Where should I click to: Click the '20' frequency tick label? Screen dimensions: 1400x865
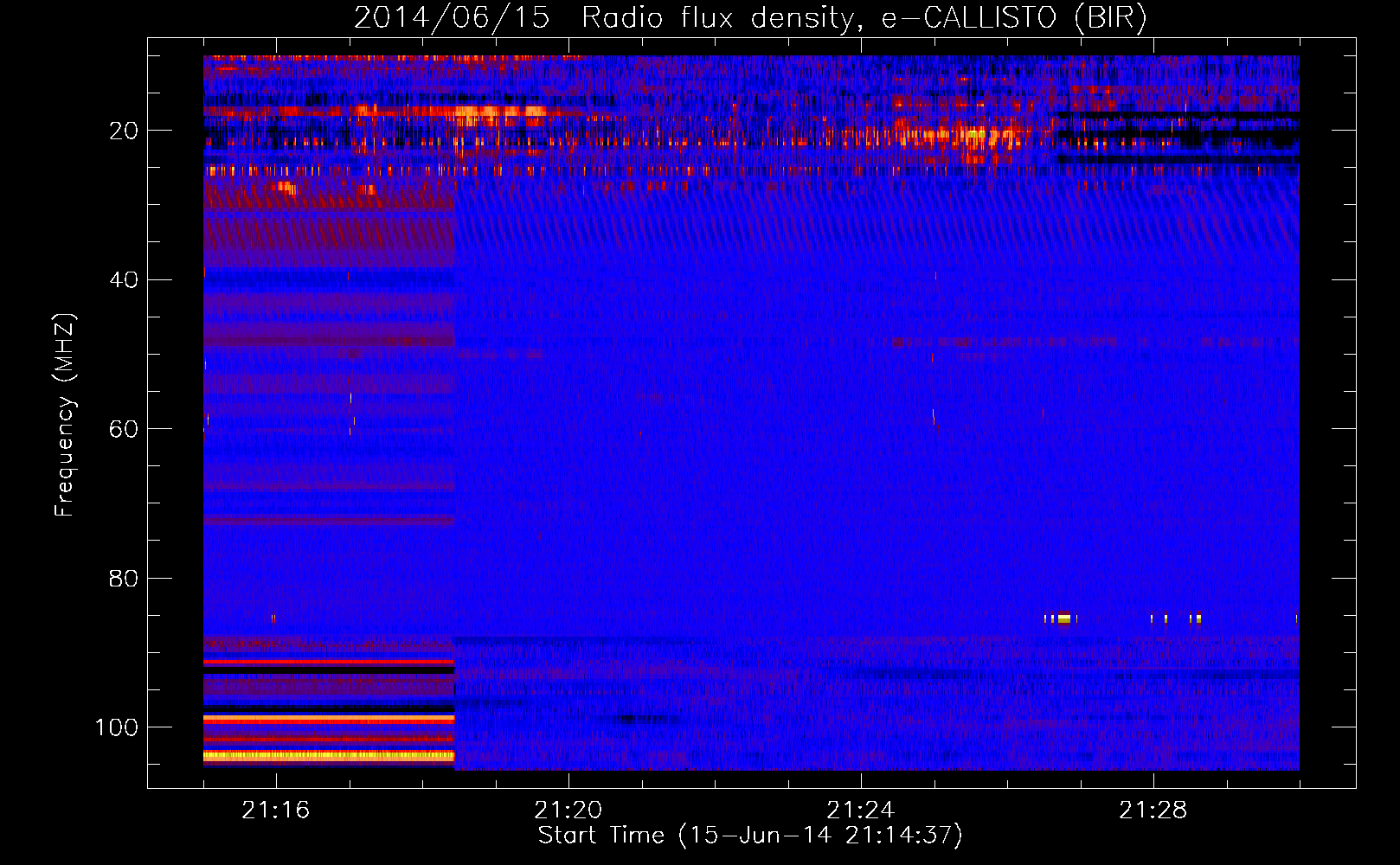[124, 131]
